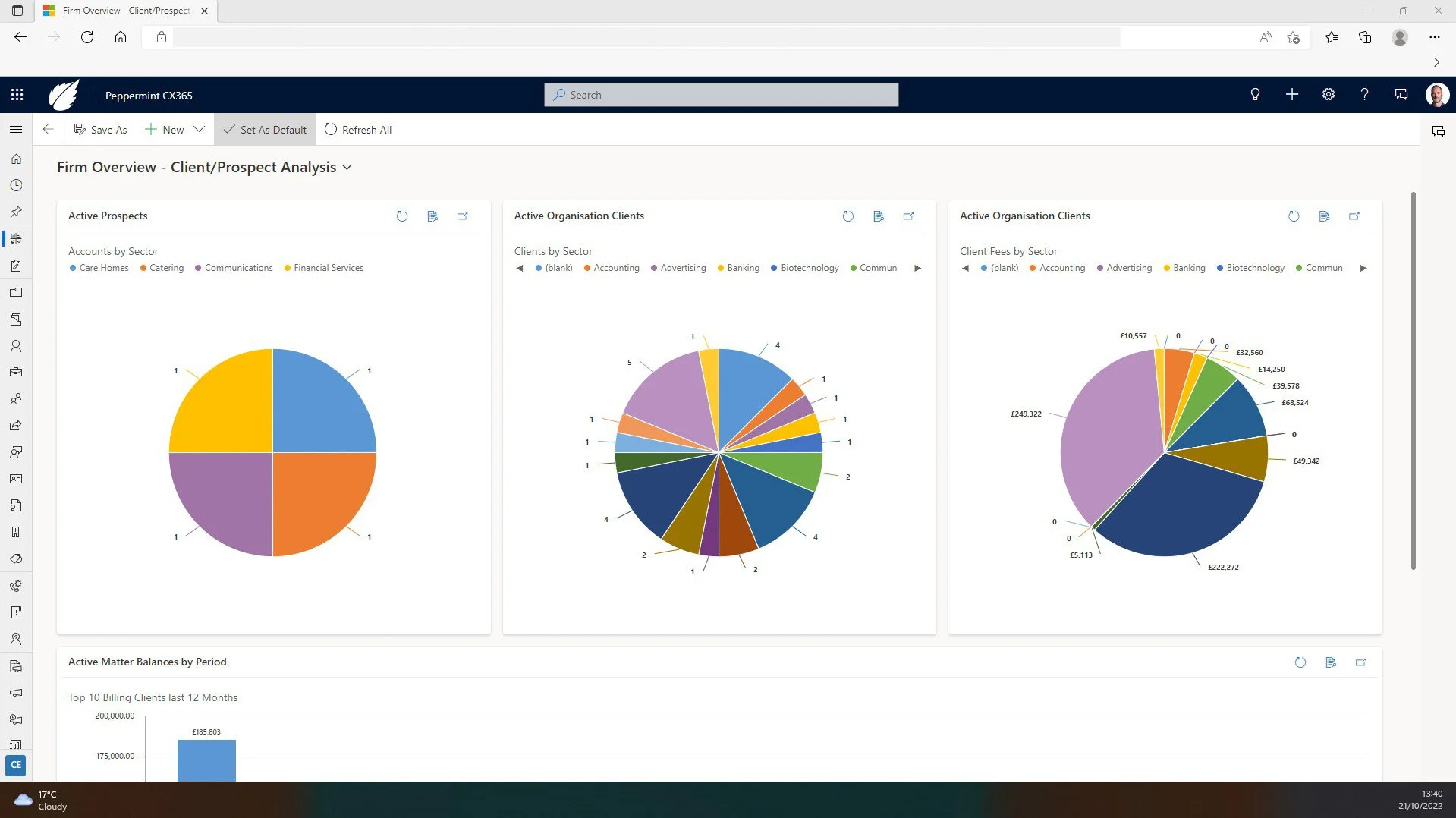View records behind the Client Fees by Sector chart
Image resolution: width=1456 pixels, height=818 pixels.
click(1324, 216)
